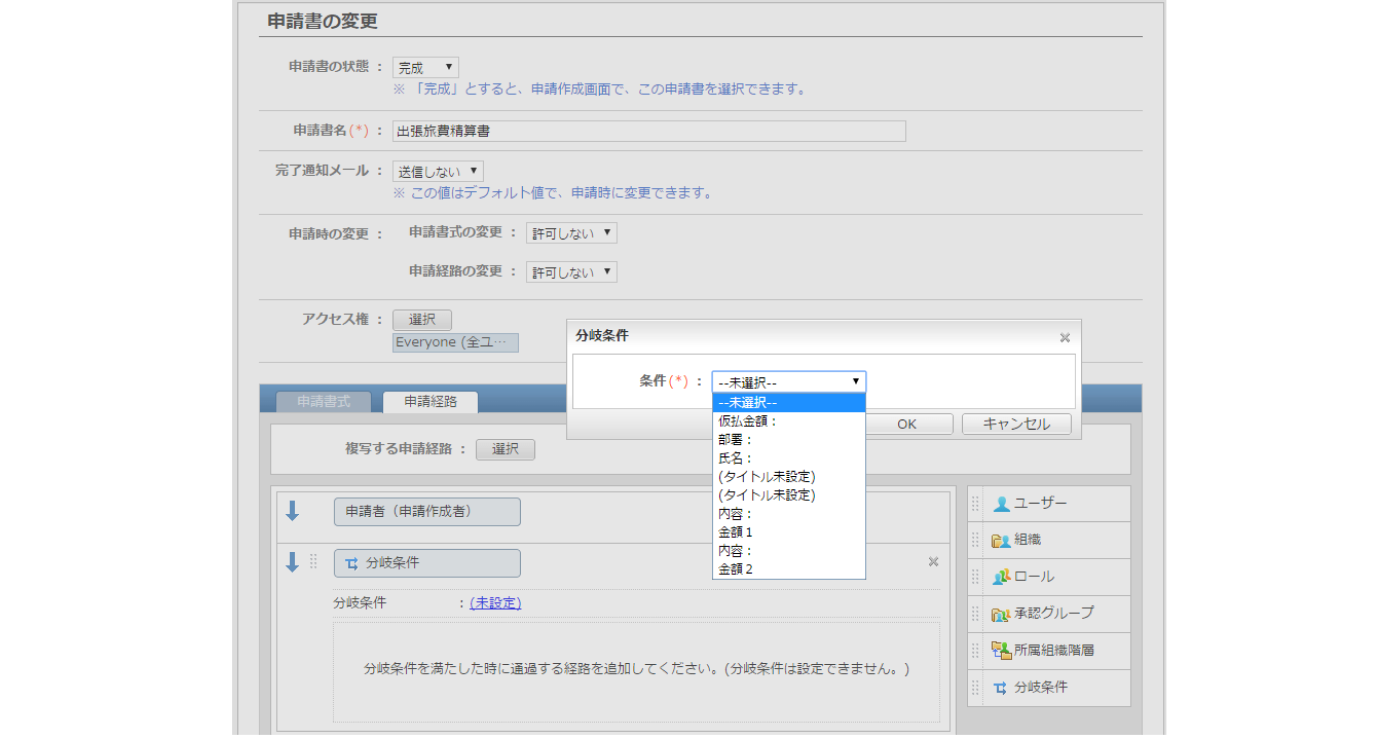Click the 所属組織階層 hierarchy icon
Image resolution: width=1400 pixels, height=736 pixels.
(1001, 651)
